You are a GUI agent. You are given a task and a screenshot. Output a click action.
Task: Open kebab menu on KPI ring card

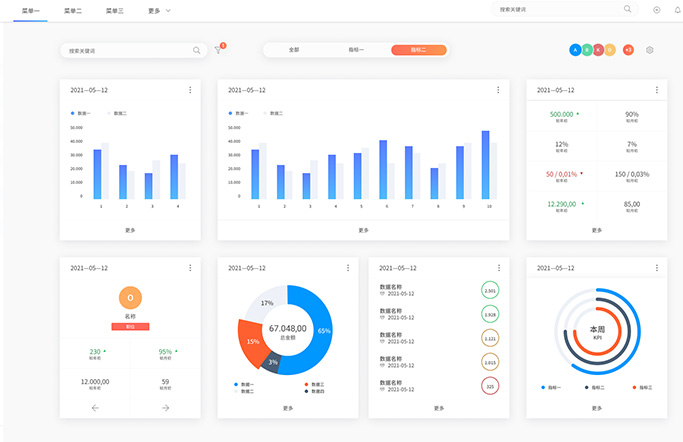click(x=657, y=268)
